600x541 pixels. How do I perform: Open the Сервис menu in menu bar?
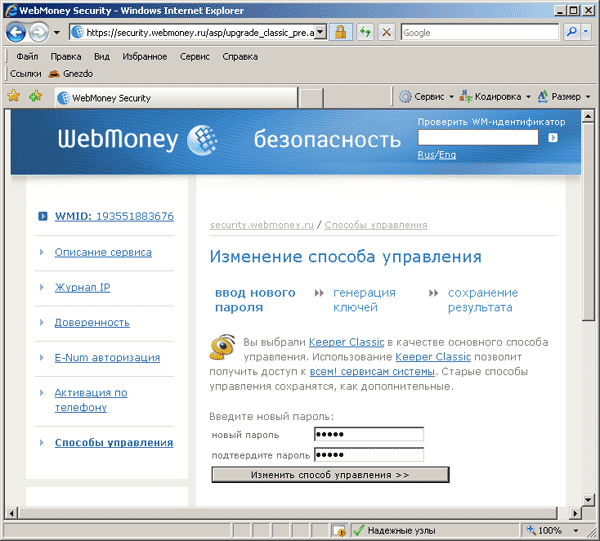tap(195, 57)
